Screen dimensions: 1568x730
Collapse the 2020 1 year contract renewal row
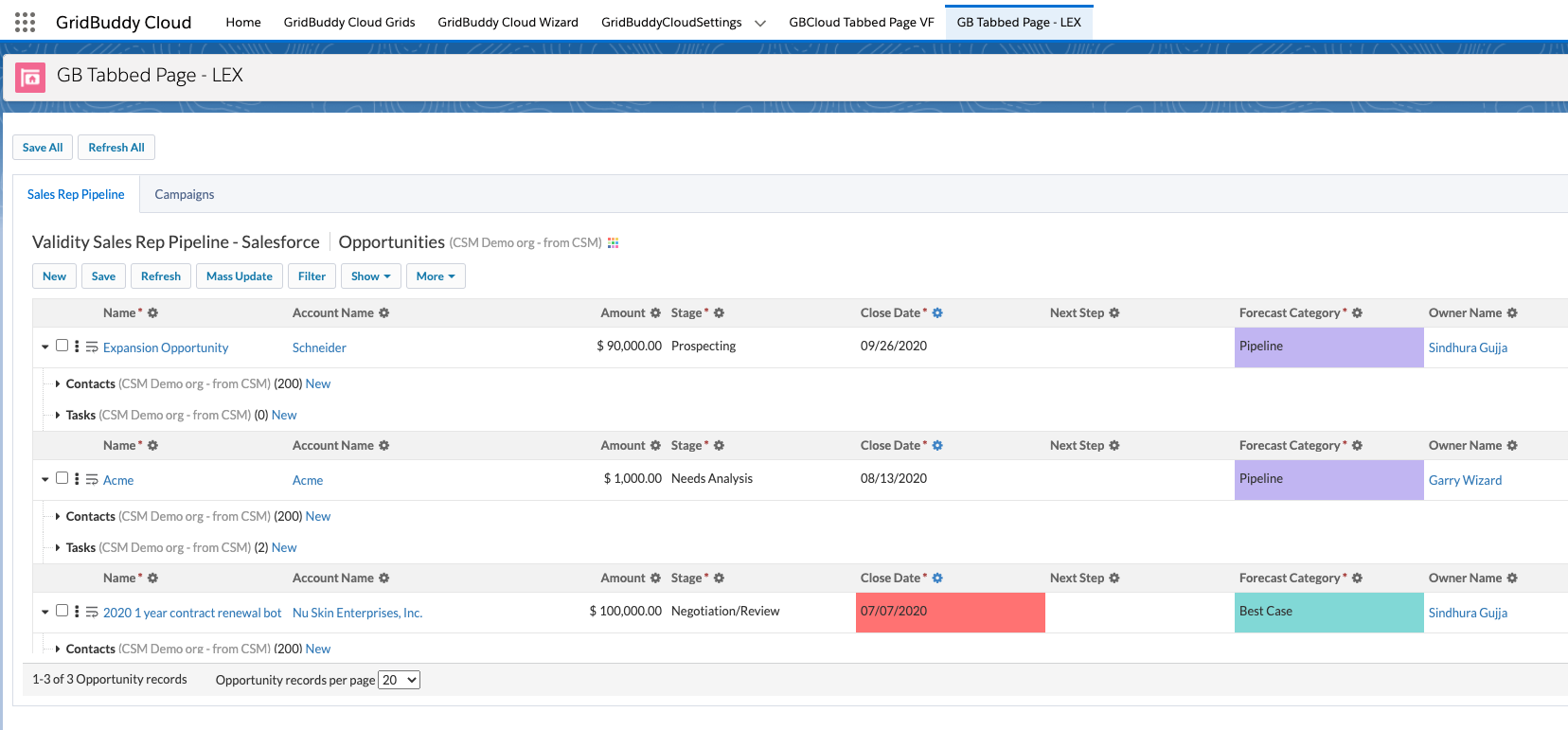[x=45, y=613]
